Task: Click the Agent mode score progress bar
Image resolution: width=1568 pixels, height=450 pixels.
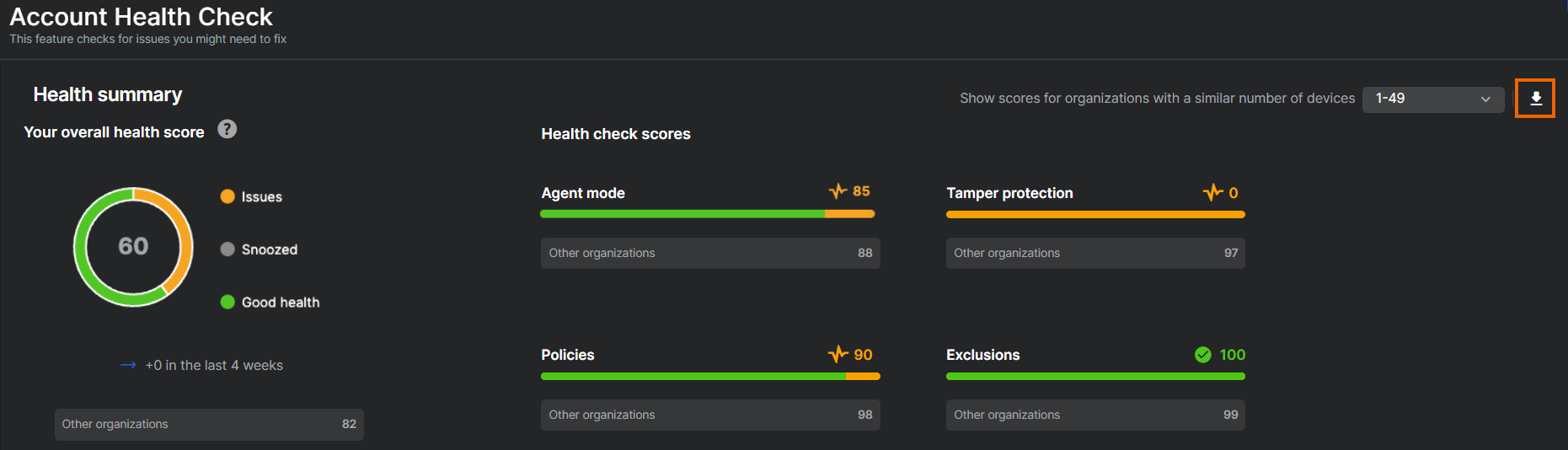Action: (707, 214)
